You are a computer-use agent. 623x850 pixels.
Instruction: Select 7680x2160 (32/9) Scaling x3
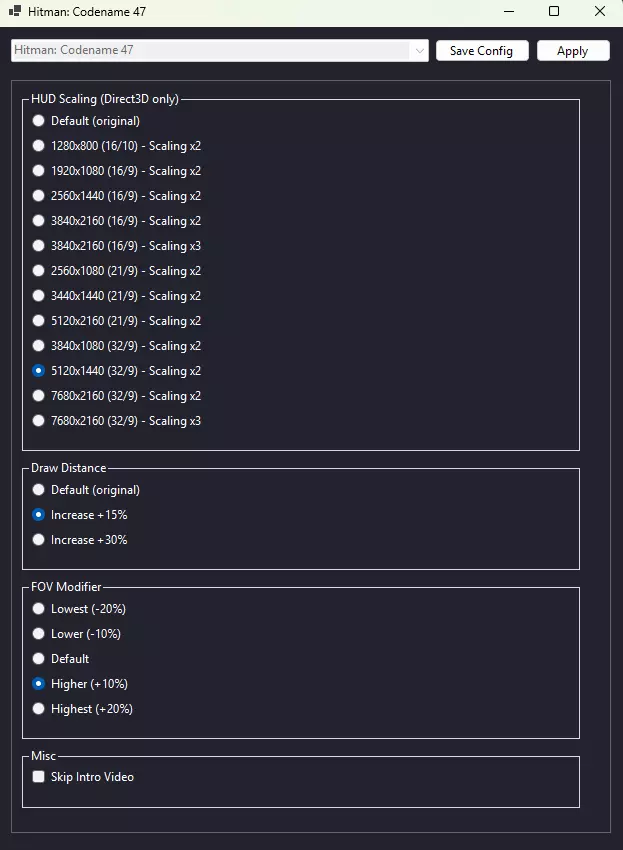[39, 421]
